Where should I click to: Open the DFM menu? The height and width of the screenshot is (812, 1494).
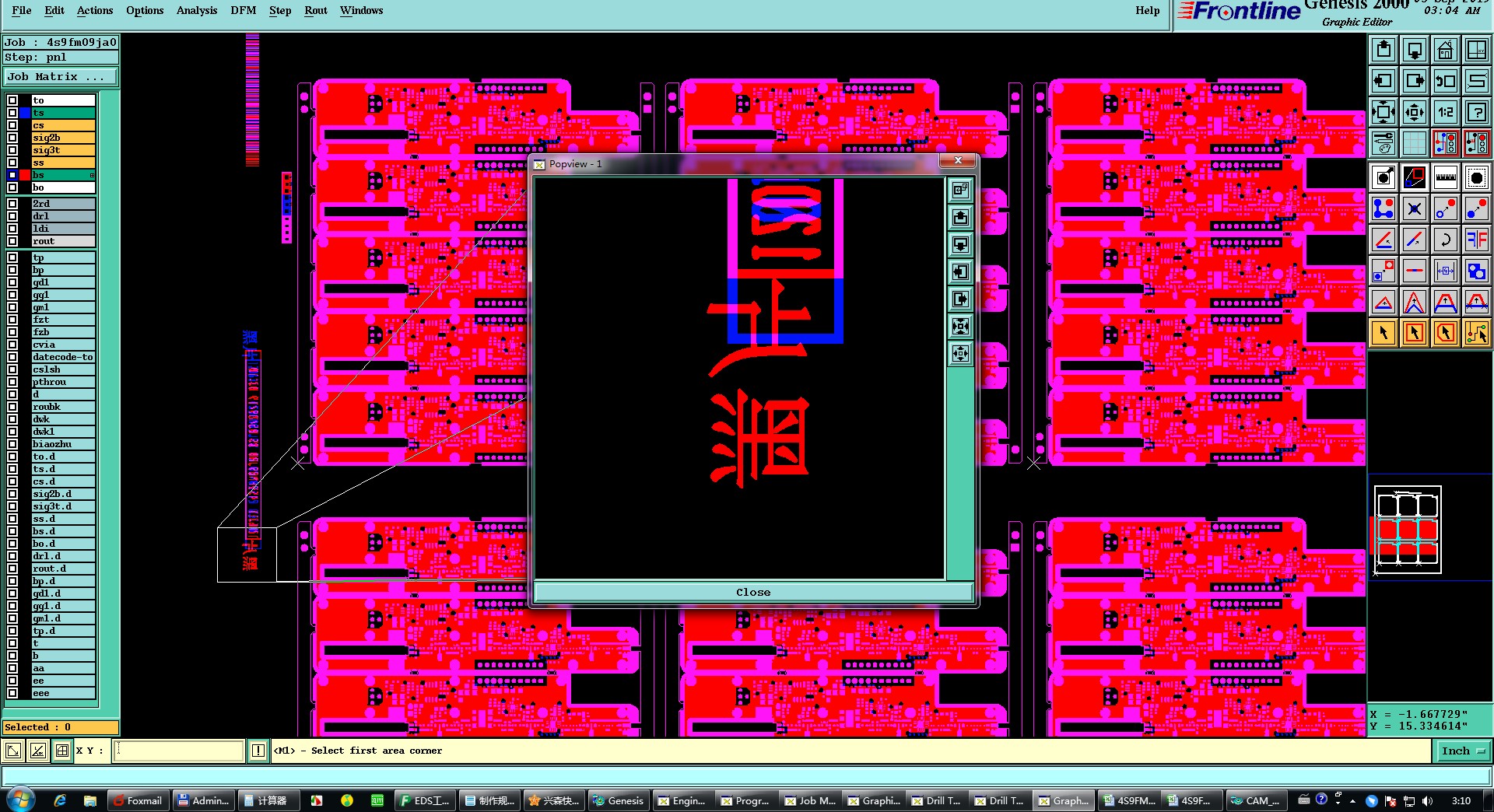(x=244, y=10)
